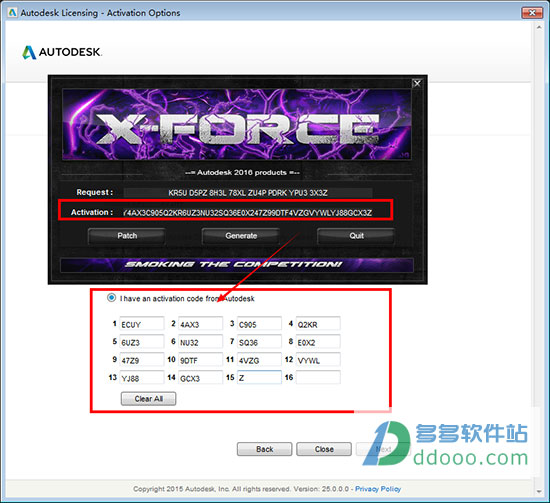
Task: Click the Clear All button
Action: (x=148, y=399)
